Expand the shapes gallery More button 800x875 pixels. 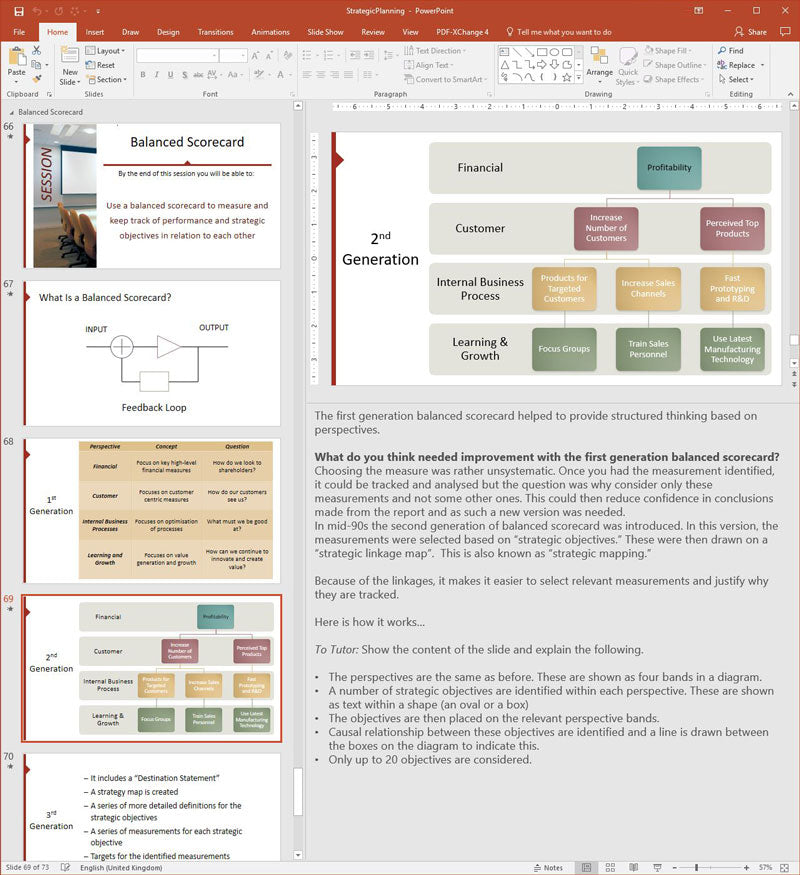pos(579,78)
